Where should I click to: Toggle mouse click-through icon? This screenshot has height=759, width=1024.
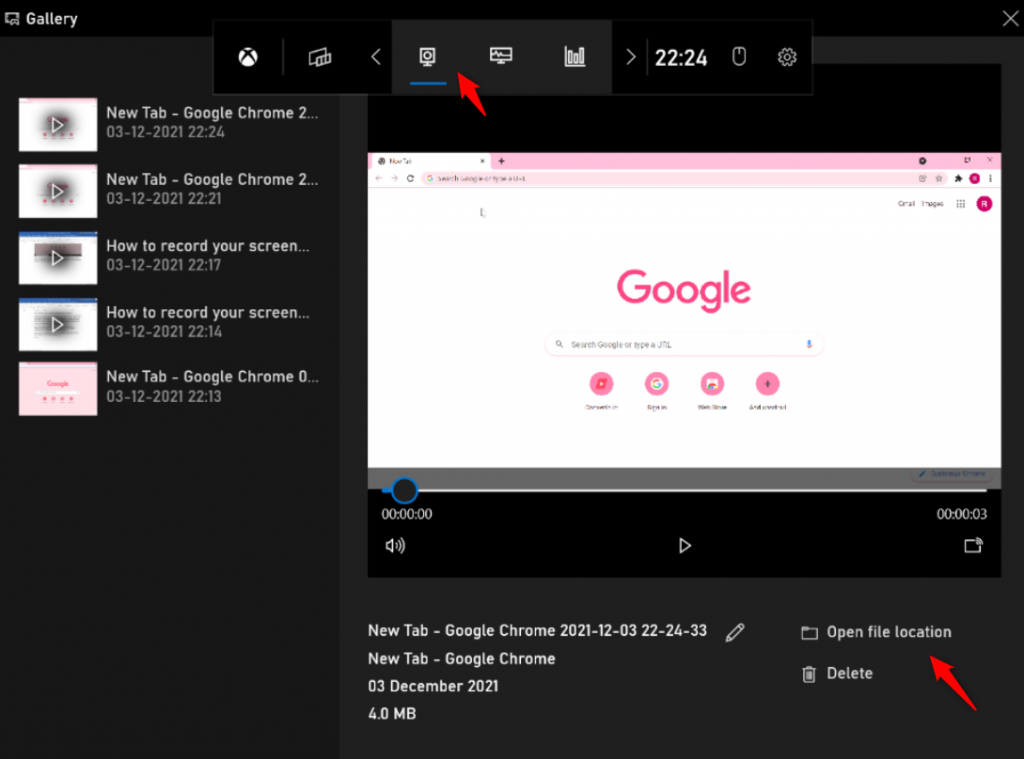(x=739, y=57)
